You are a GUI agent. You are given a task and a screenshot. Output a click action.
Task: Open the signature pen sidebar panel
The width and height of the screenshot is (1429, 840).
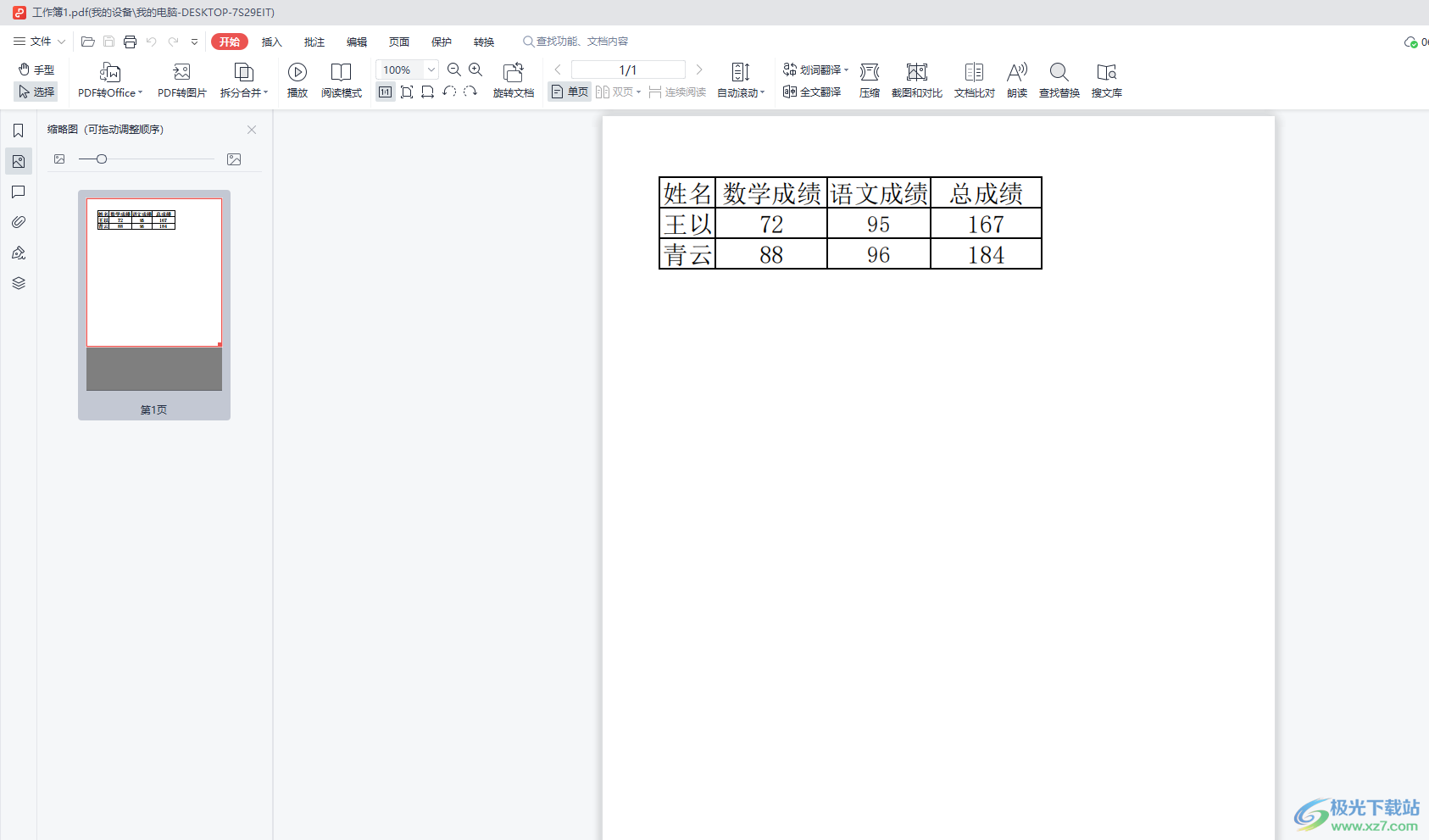click(19, 253)
